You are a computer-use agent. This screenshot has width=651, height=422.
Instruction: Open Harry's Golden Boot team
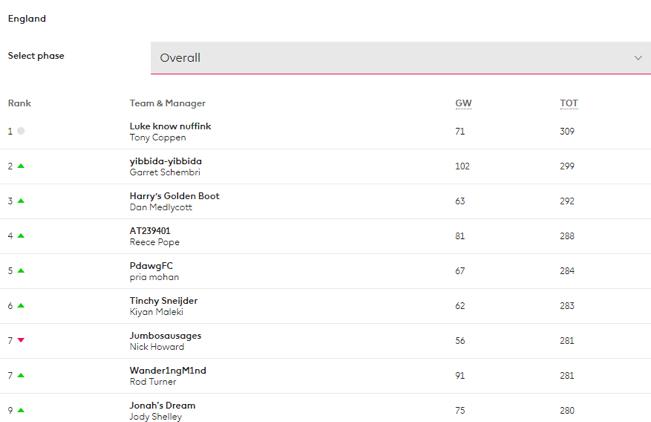(174, 196)
